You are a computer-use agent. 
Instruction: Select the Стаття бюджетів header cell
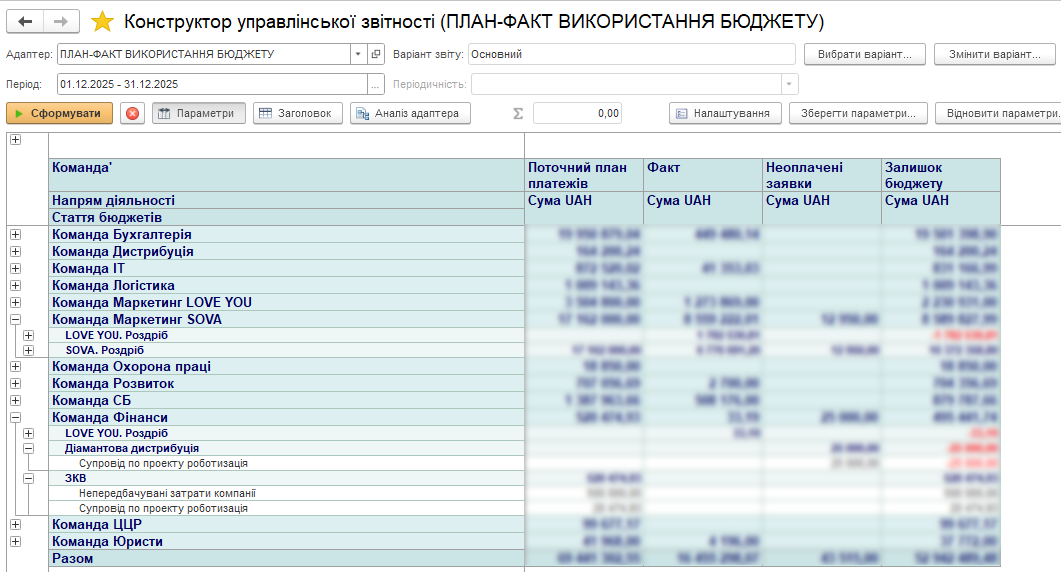point(287,217)
